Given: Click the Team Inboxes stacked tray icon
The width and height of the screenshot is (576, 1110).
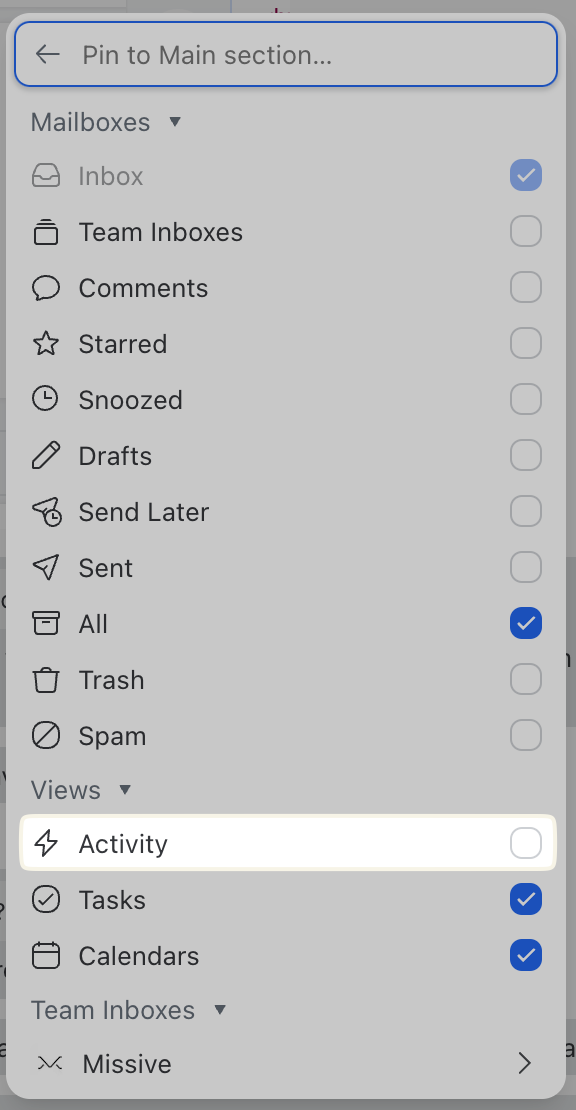Looking at the screenshot, I should (x=46, y=232).
